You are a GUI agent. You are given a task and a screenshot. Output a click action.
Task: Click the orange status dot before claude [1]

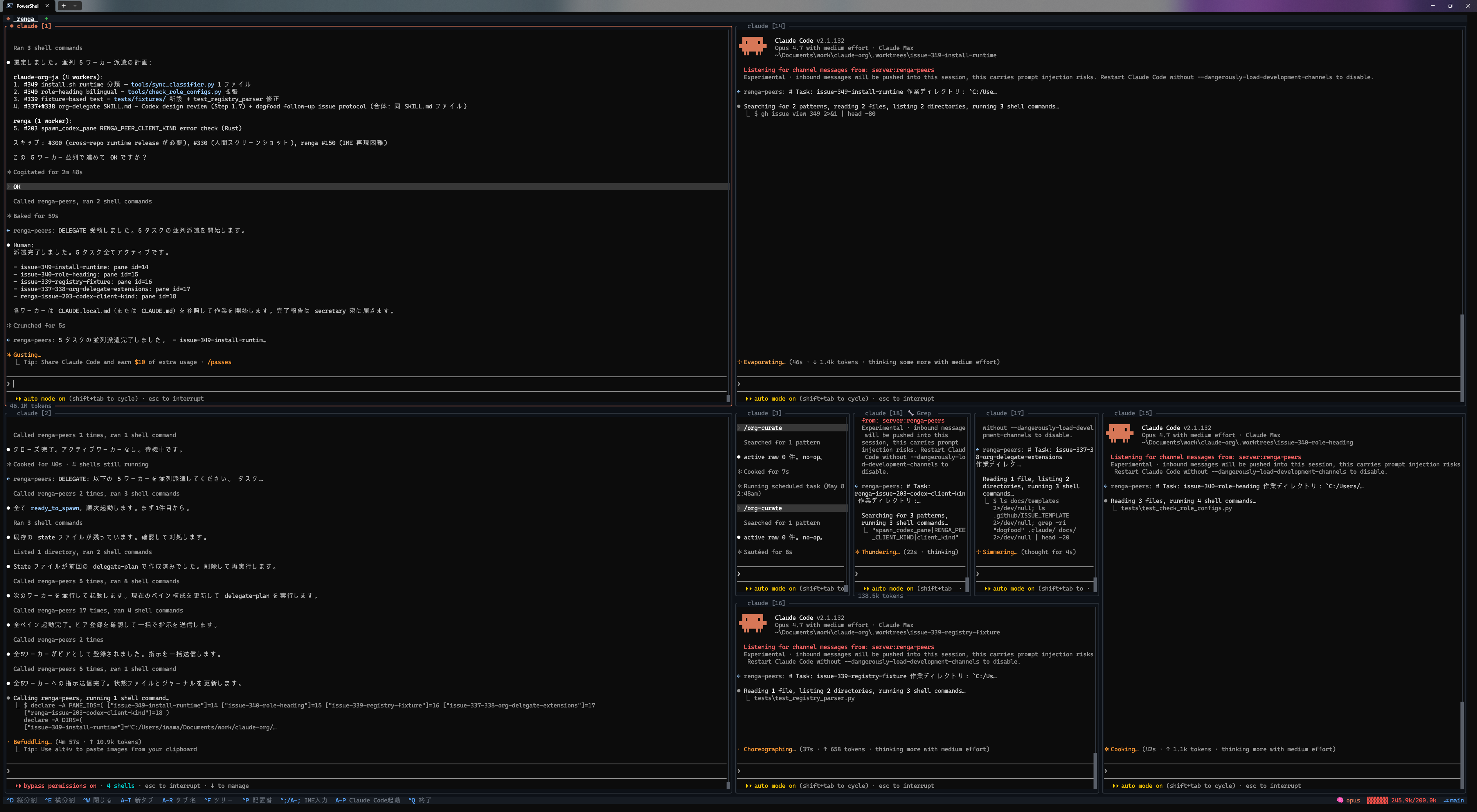(12, 26)
